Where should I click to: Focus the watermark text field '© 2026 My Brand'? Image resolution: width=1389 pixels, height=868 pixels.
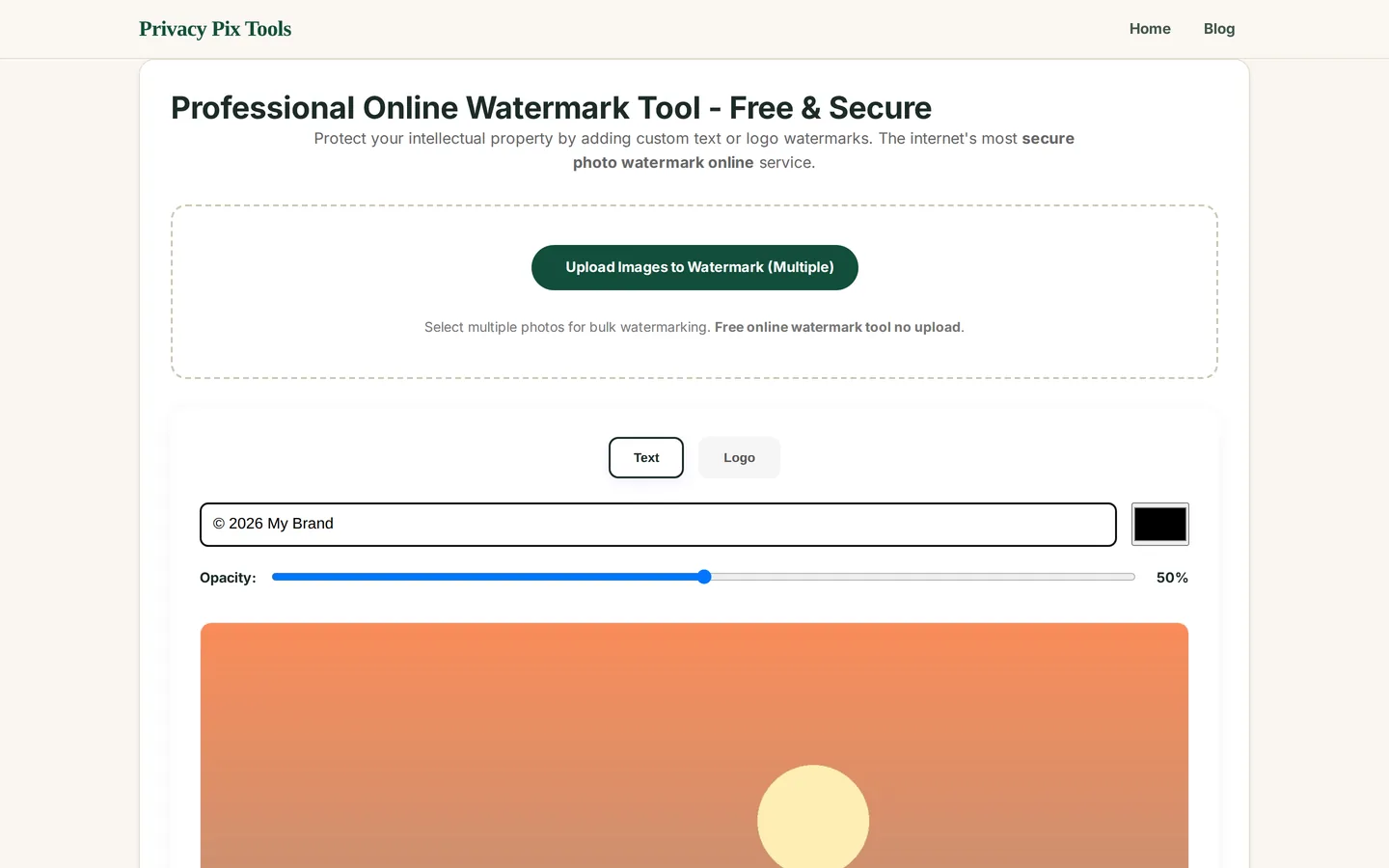coord(658,524)
